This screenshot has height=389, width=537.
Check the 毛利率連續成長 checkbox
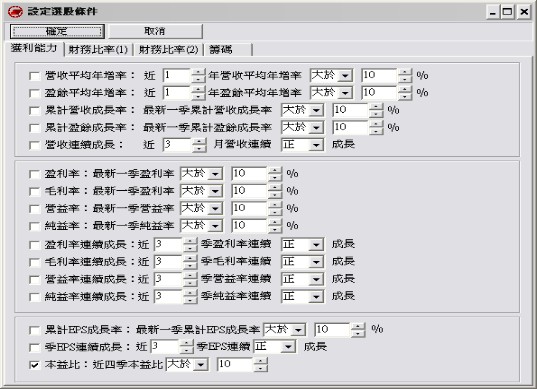pyautogui.click(x=34, y=262)
